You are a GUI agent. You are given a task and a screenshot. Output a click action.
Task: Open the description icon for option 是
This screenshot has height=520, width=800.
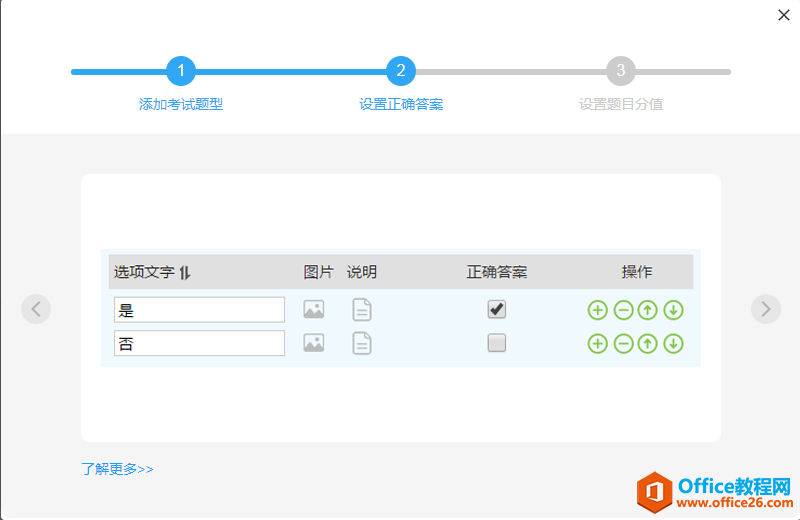point(362,310)
